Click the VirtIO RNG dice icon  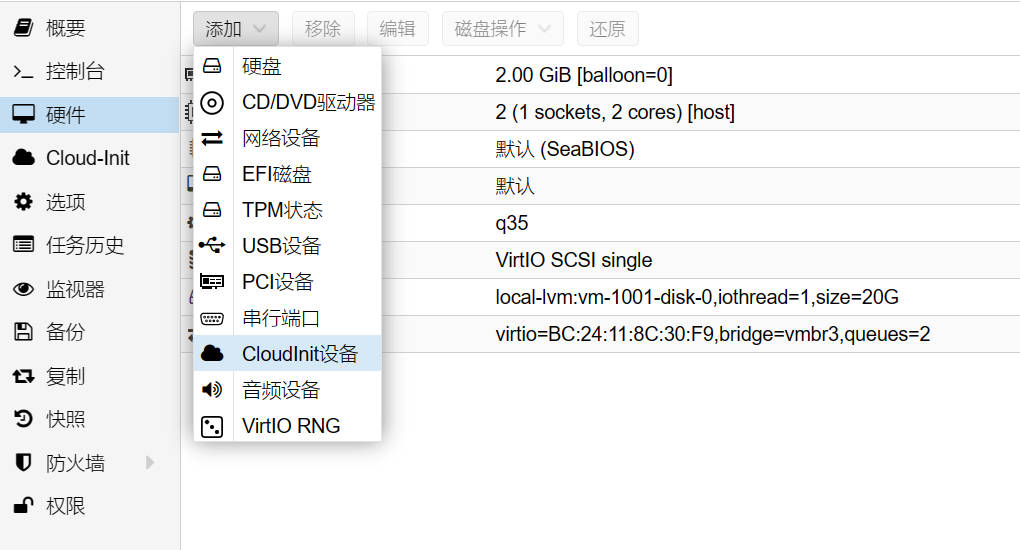[x=212, y=426]
